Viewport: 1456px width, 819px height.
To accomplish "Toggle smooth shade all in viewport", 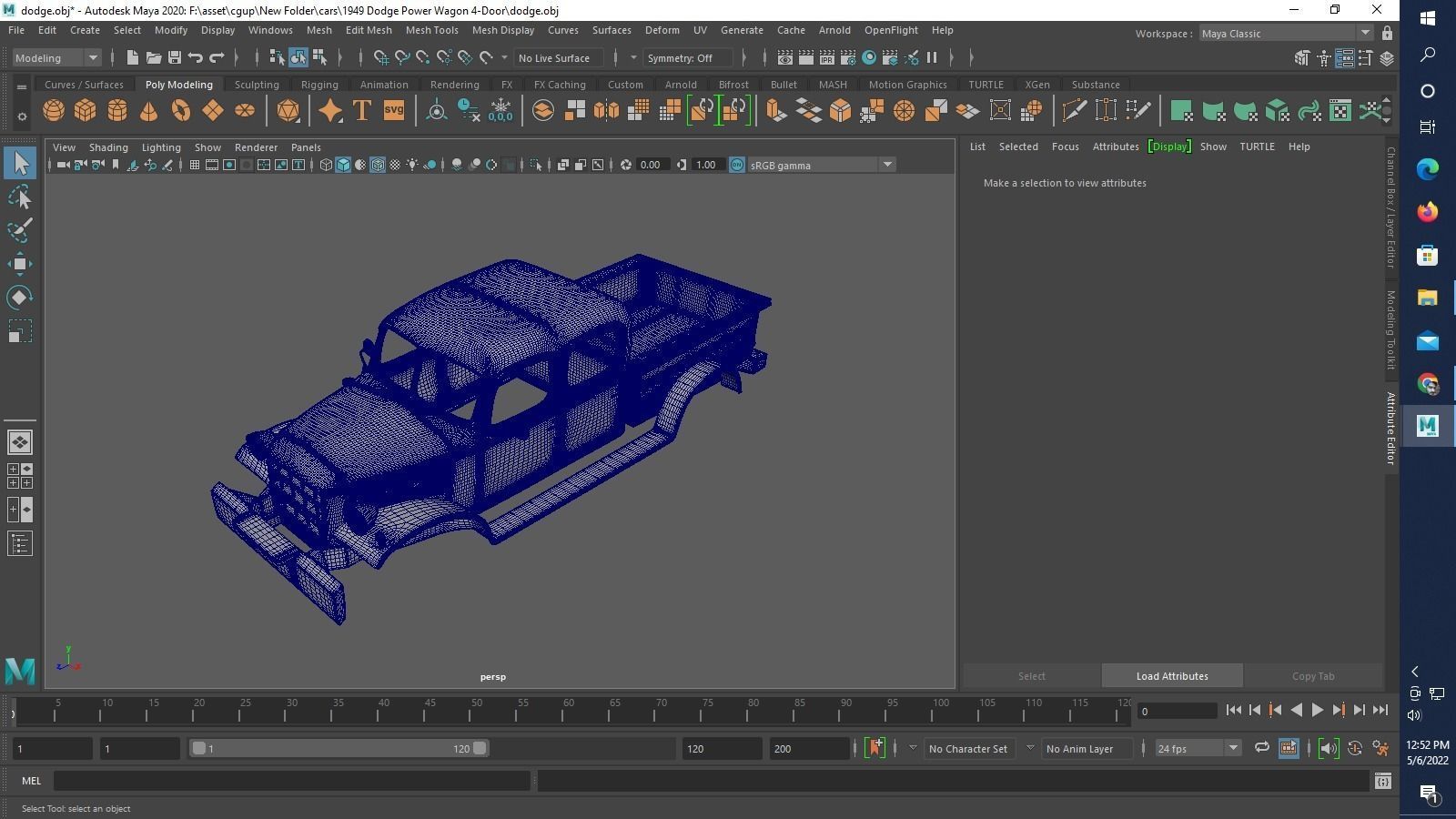I will pos(343,165).
